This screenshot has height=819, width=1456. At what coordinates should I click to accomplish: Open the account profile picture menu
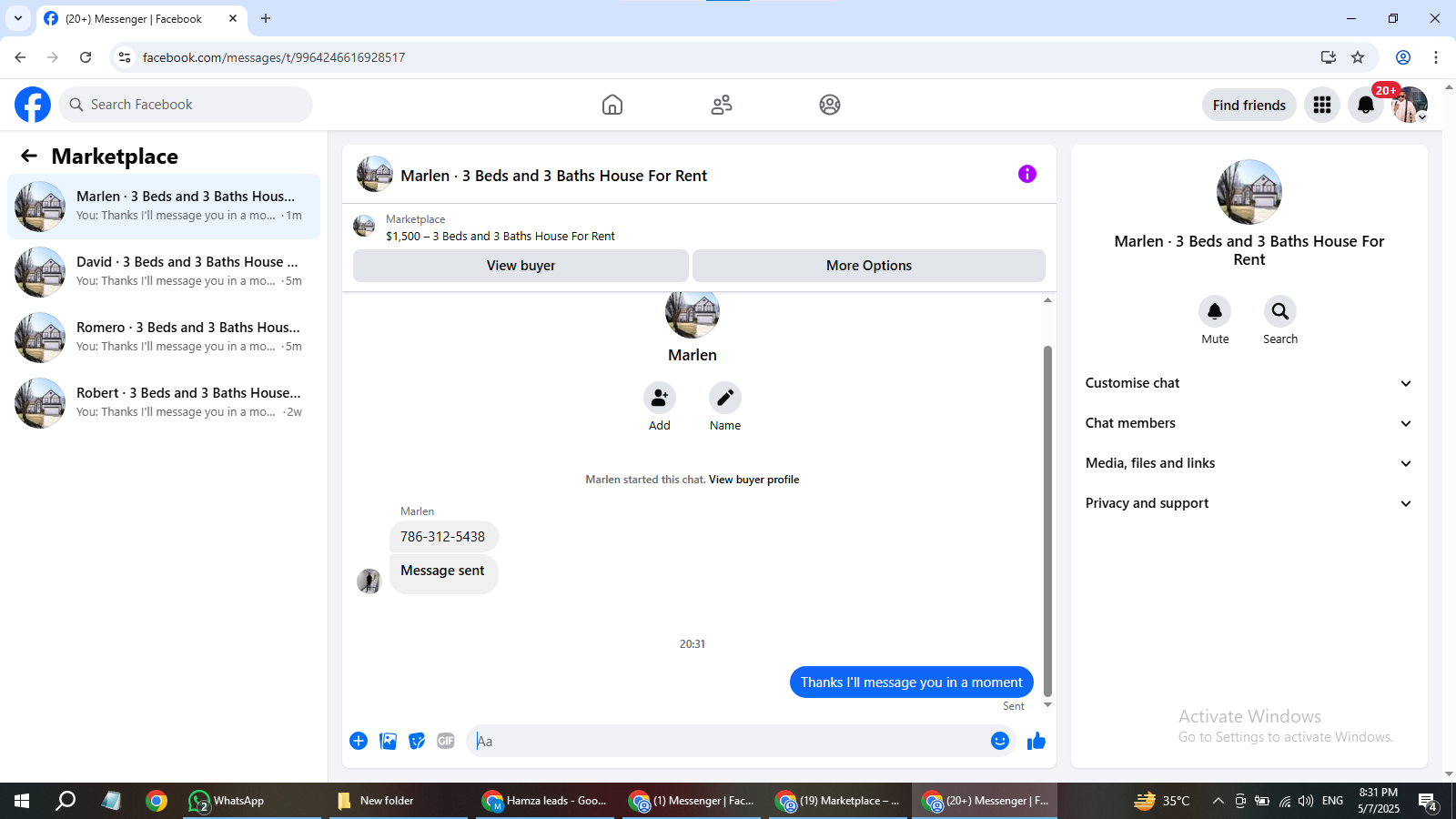tap(1410, 105)
